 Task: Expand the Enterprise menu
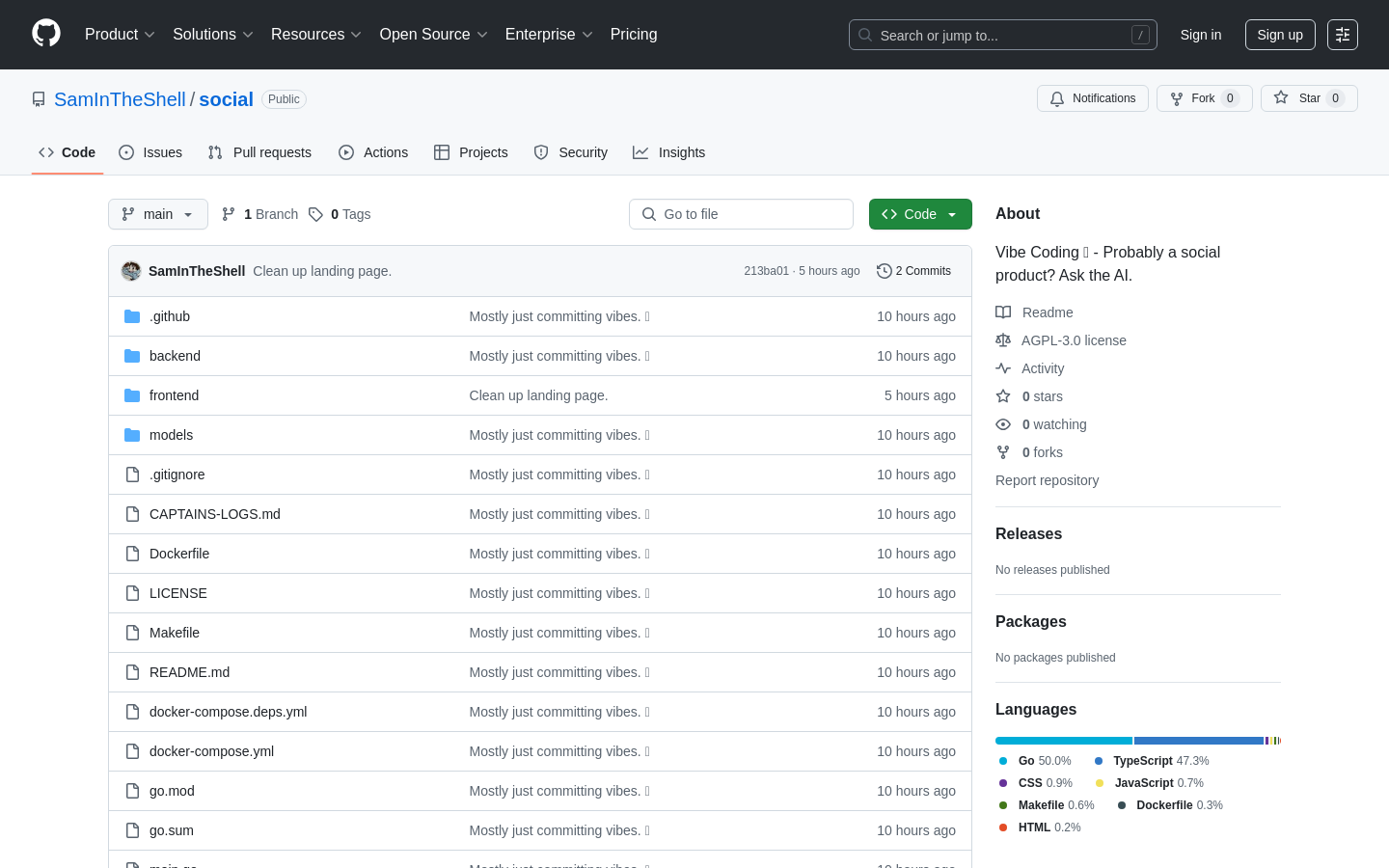[549, 35]
